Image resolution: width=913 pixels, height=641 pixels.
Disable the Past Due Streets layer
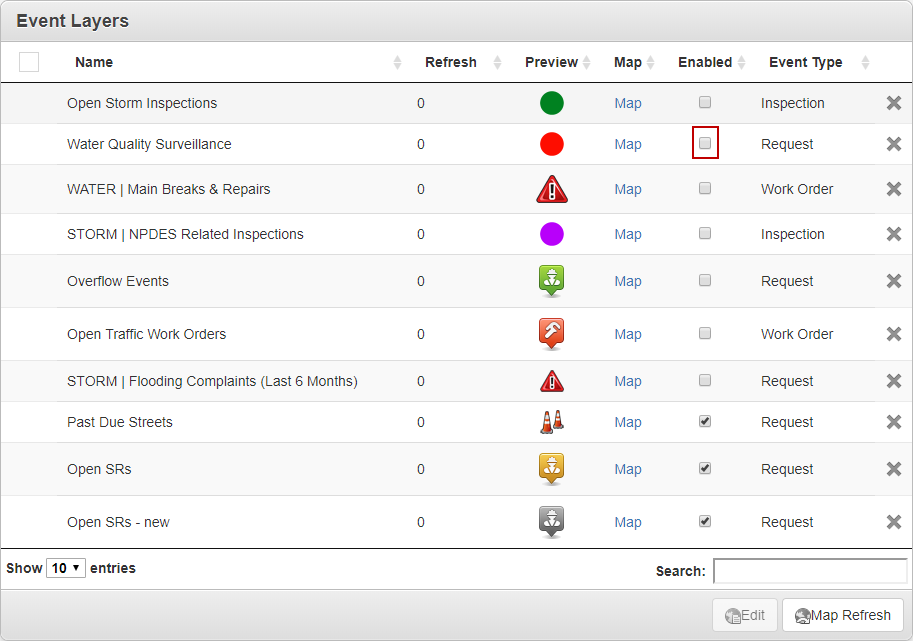[705, 422]
